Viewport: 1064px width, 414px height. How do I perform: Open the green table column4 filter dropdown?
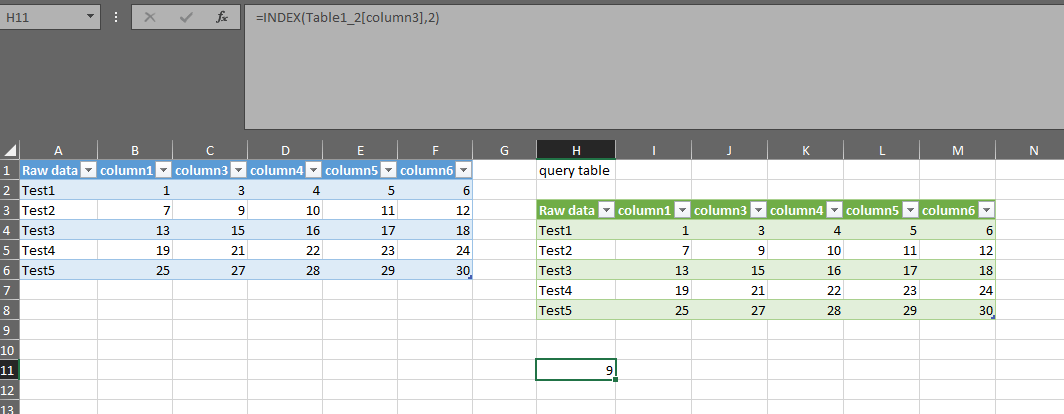834,210
